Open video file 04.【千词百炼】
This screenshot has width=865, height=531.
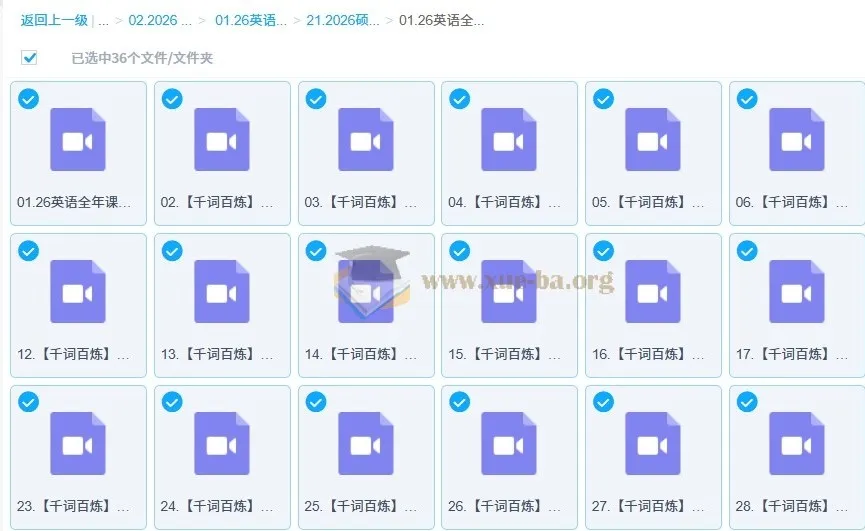pos(509,153)
